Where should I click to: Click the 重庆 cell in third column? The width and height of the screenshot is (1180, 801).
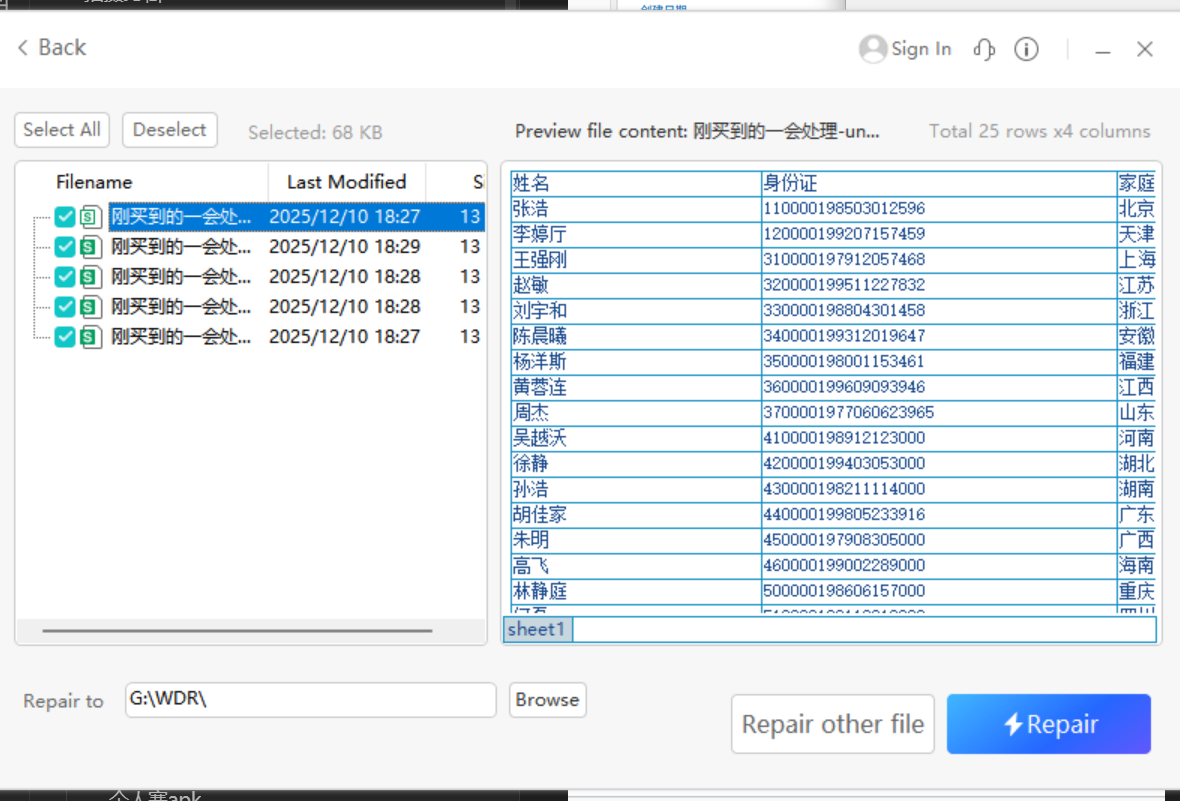tap(1136, 592)
